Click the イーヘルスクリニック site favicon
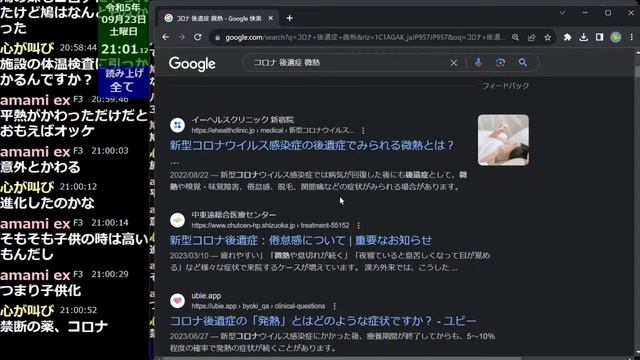The height and width of the screenshot is (360, 640). pos(178,125)
